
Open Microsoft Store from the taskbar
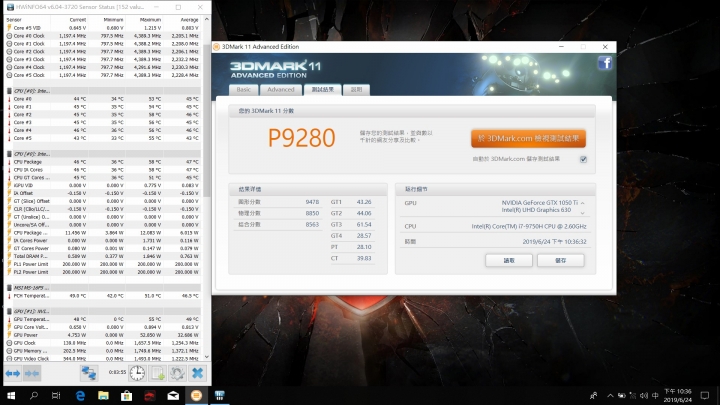point(126,396)
